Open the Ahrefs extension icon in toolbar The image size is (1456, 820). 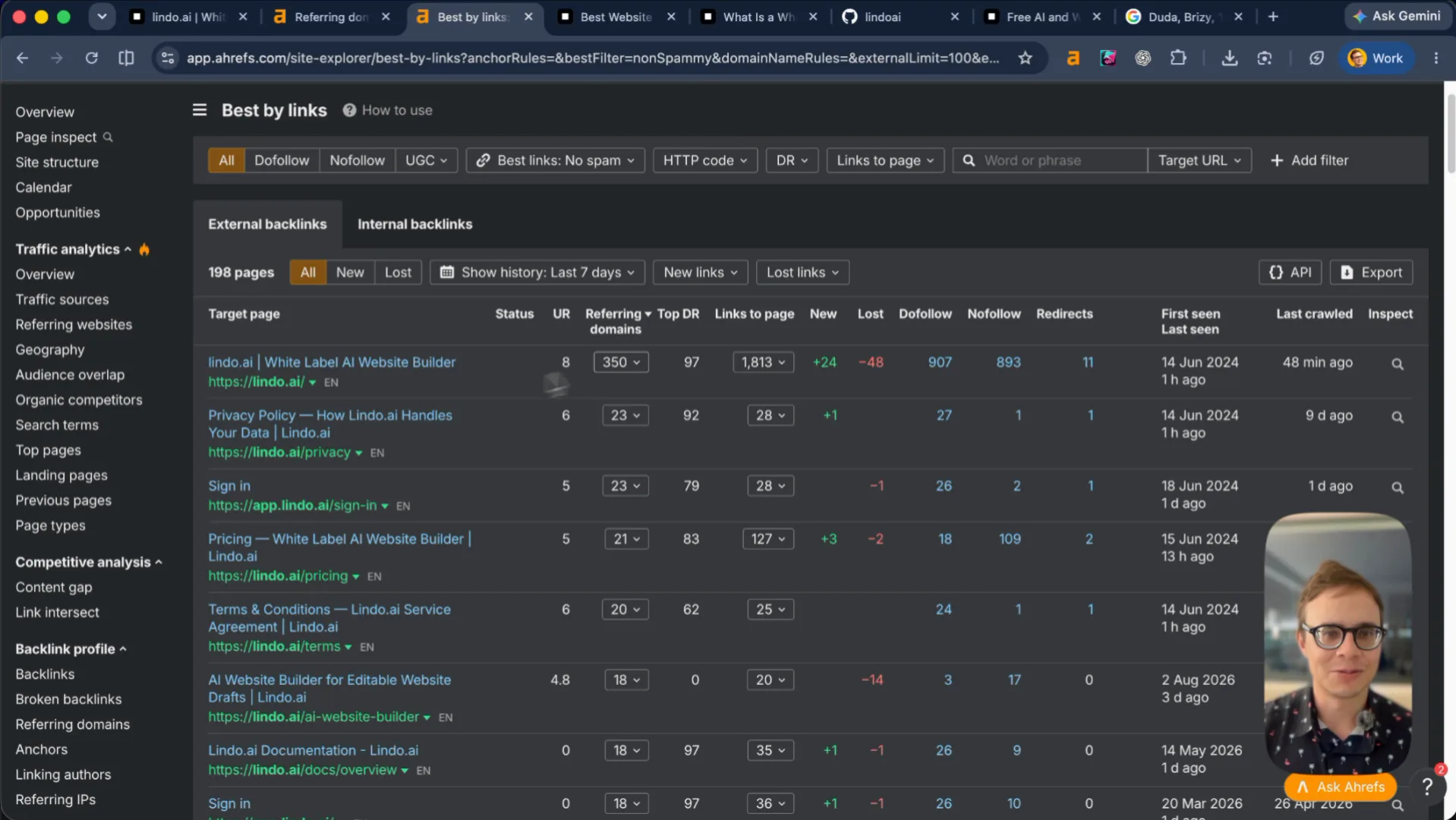pyautogui.click(x=1073, y=58)
